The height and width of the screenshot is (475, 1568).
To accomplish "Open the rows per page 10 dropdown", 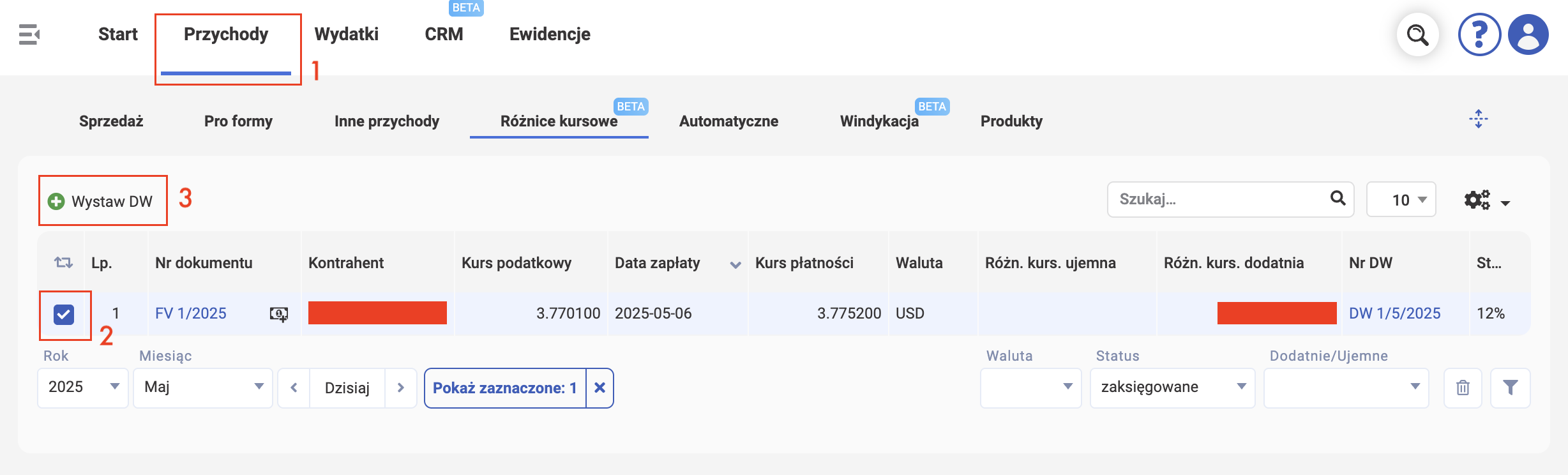I will 1401,200.
